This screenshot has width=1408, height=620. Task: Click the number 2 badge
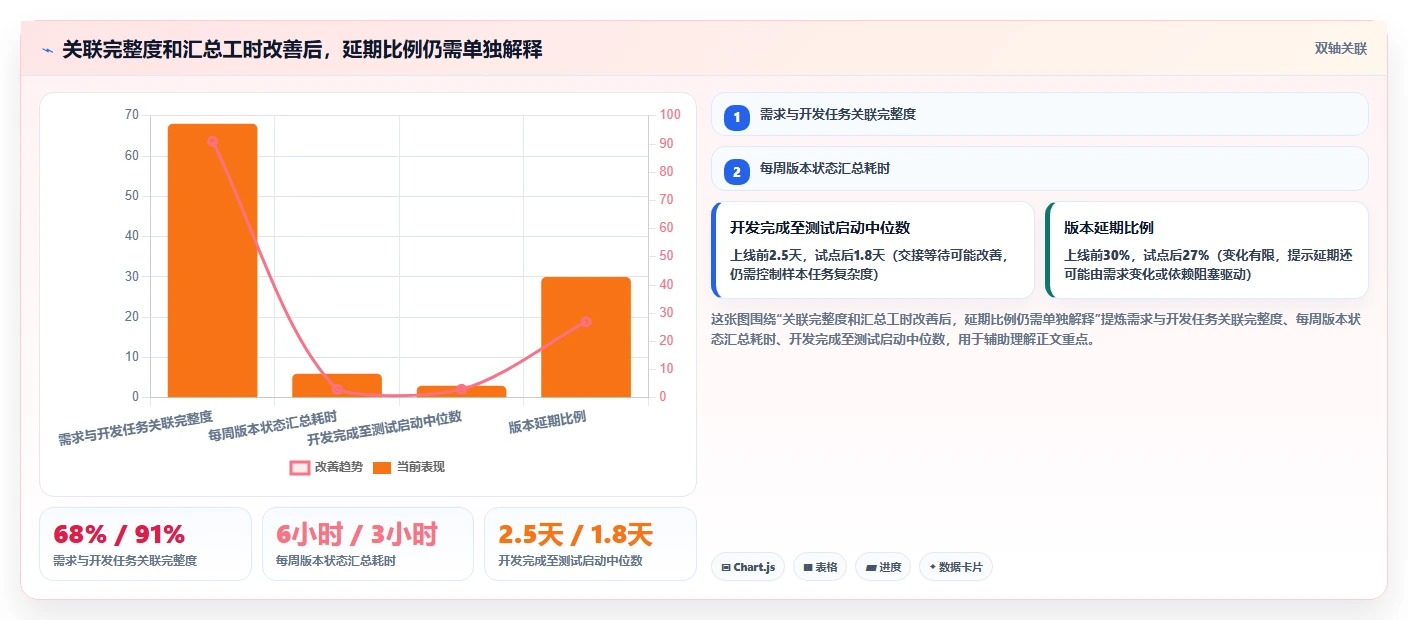737,172
